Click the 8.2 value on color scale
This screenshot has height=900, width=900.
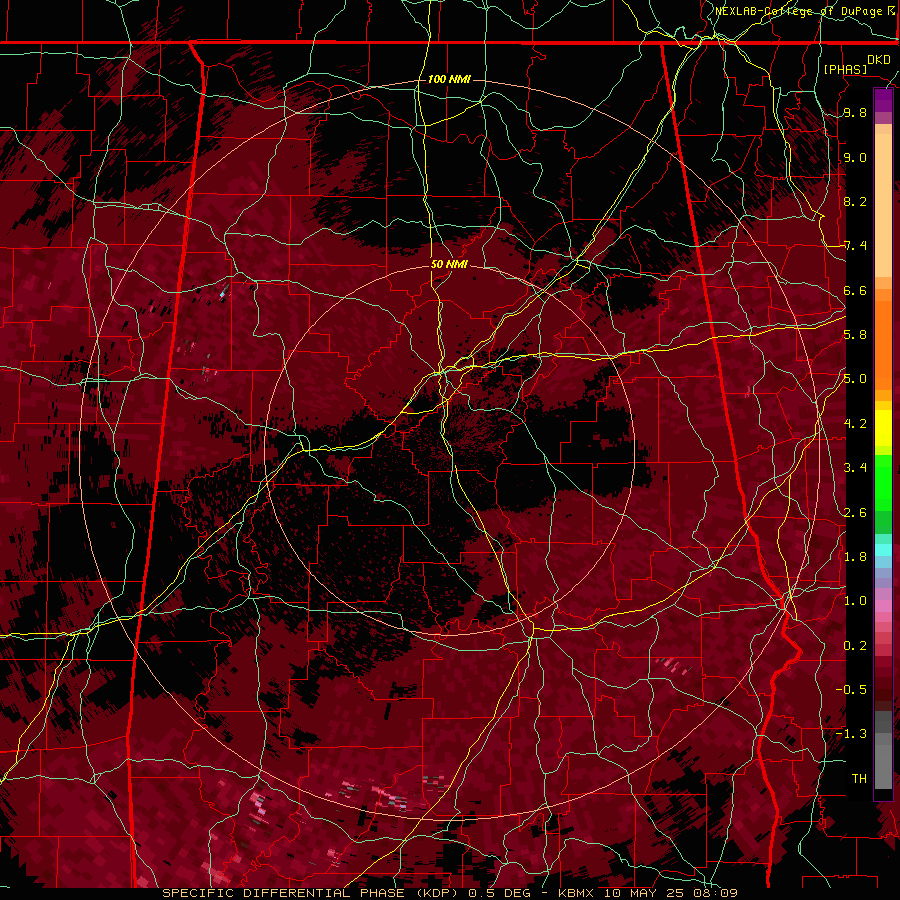(x=855, y=201)
